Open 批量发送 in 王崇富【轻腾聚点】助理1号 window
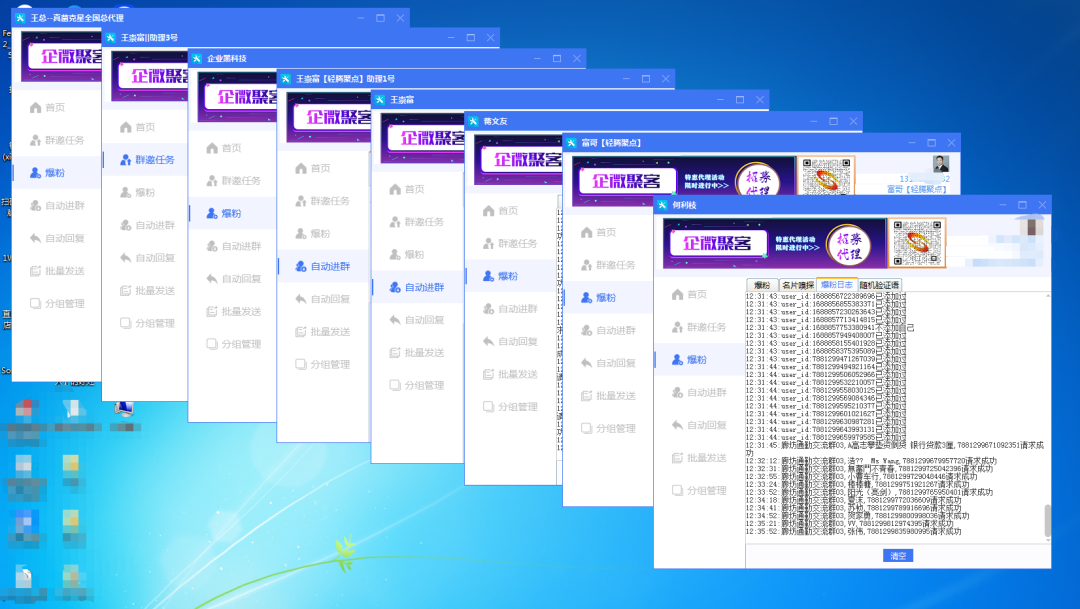This screenshot has height=609, width=1080. [x=322, y=332]
